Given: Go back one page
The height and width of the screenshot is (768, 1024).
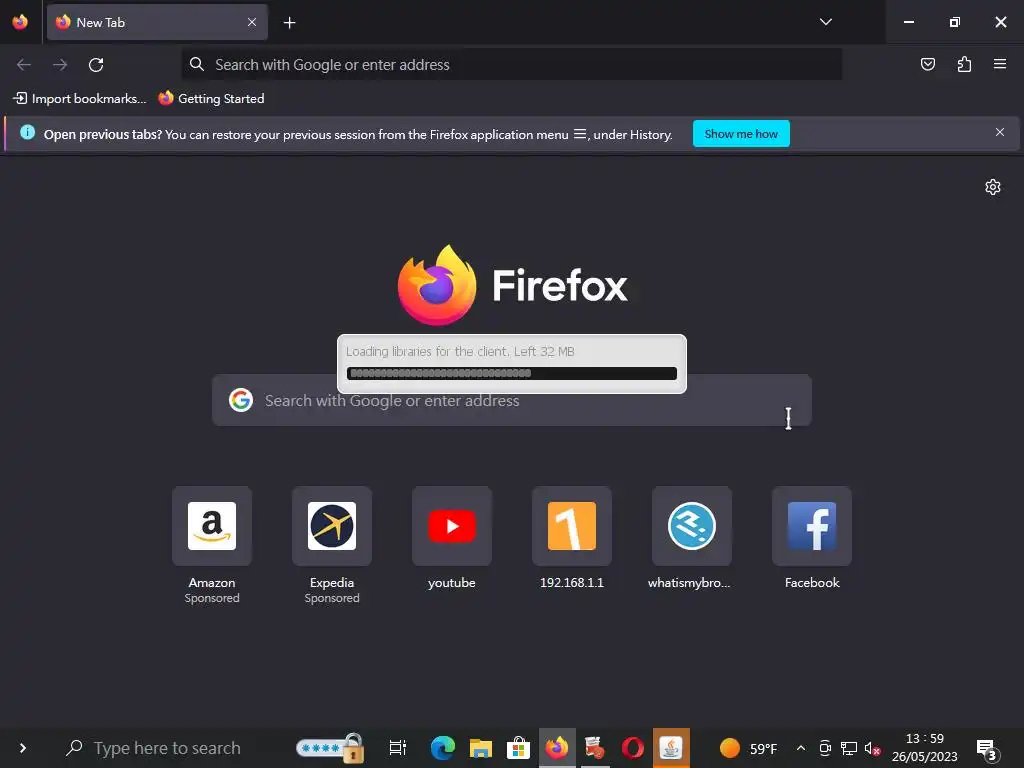Looking at the screenshot, I should click(x=24, y=65).
